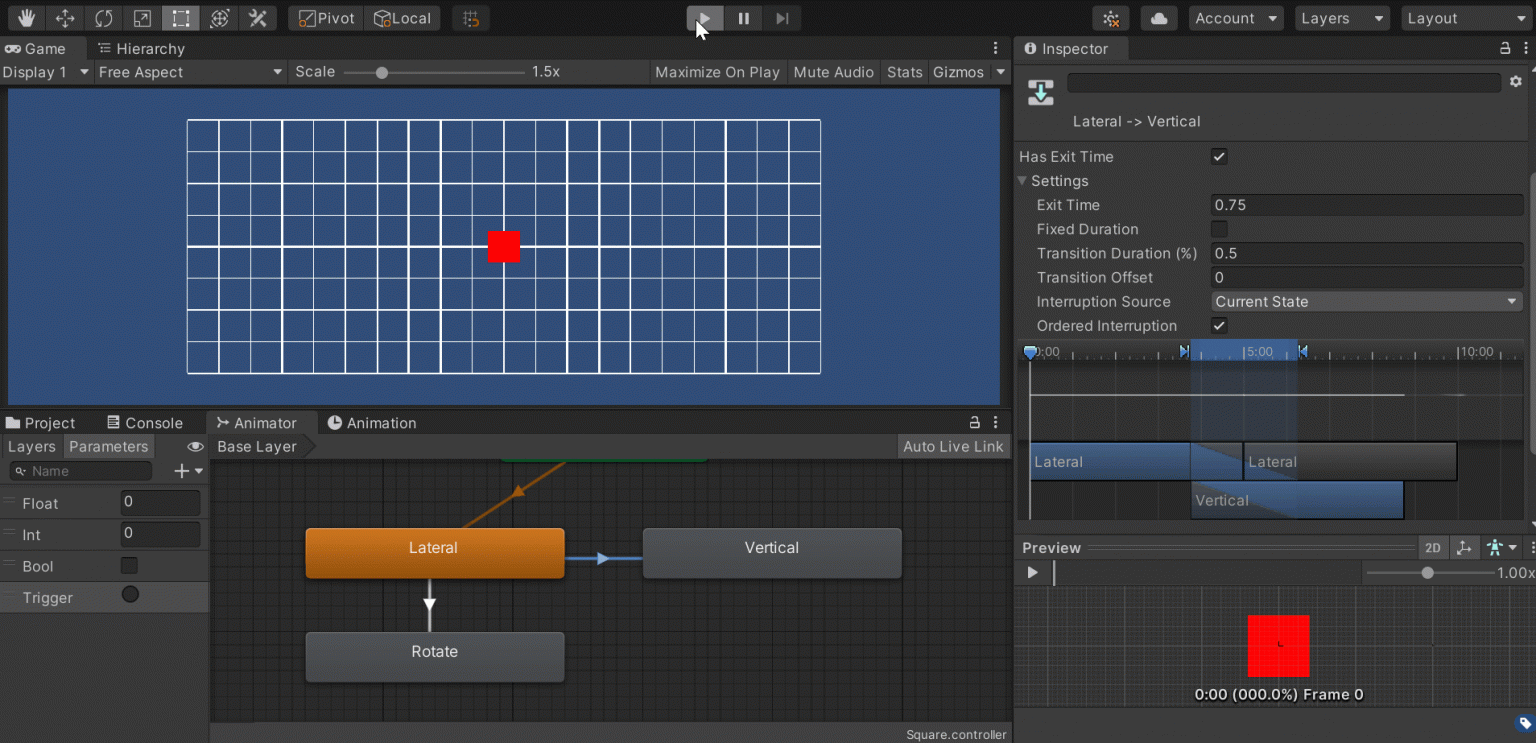Collapse the Settings section

coord(1023,181)
